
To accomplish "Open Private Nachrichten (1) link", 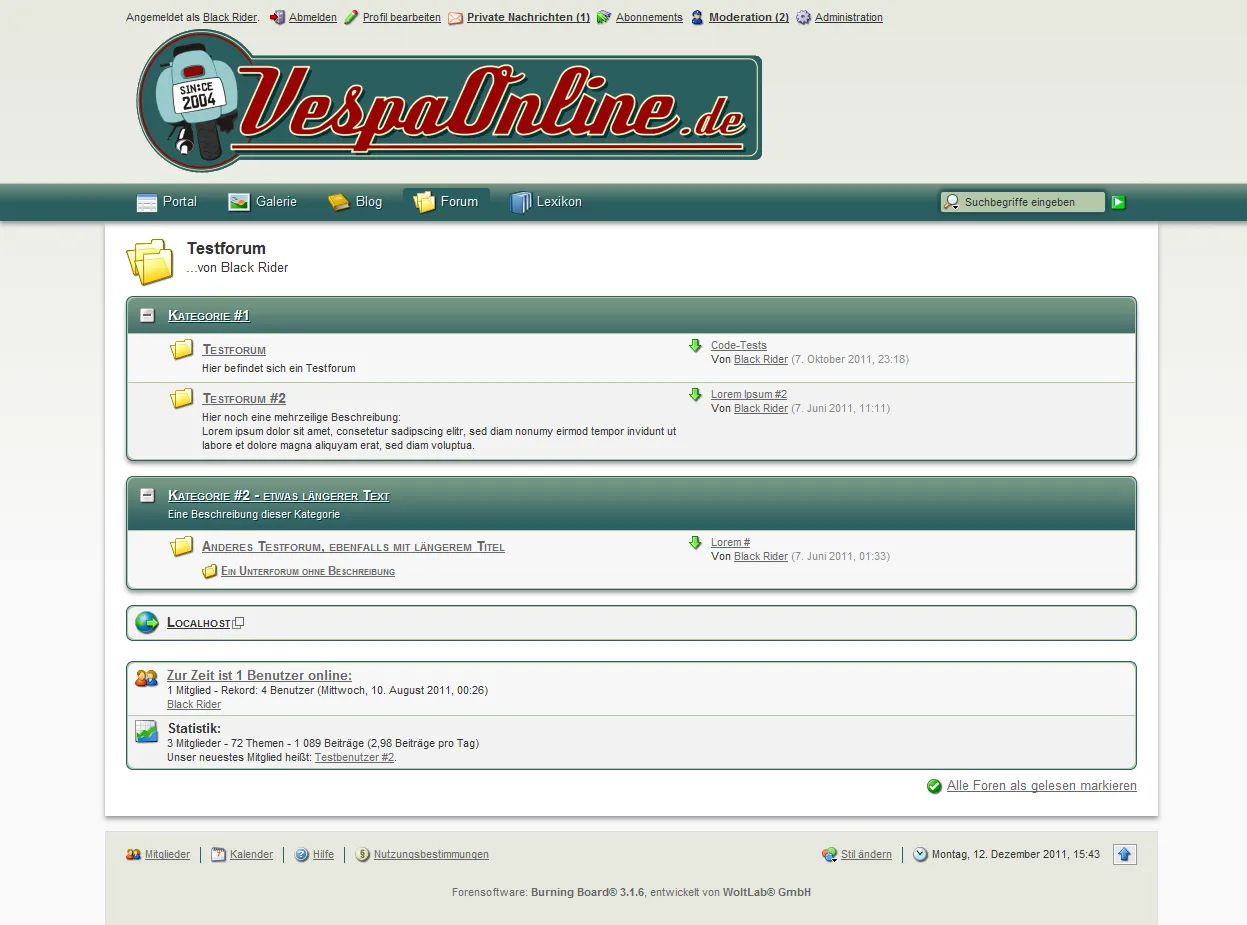I will 528,18.
